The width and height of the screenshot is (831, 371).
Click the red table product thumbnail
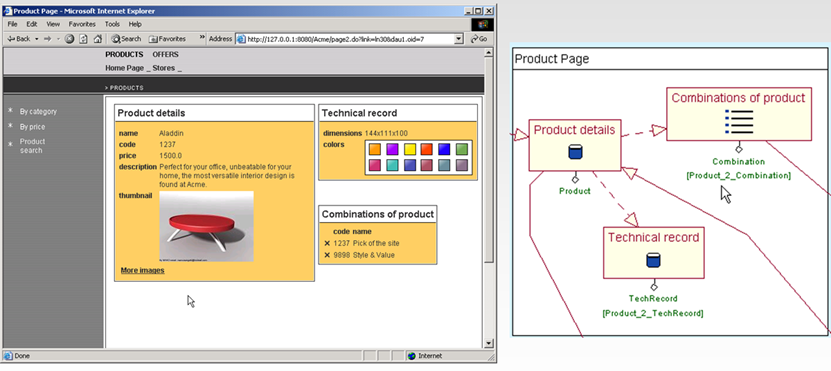(x=206, y=226)
